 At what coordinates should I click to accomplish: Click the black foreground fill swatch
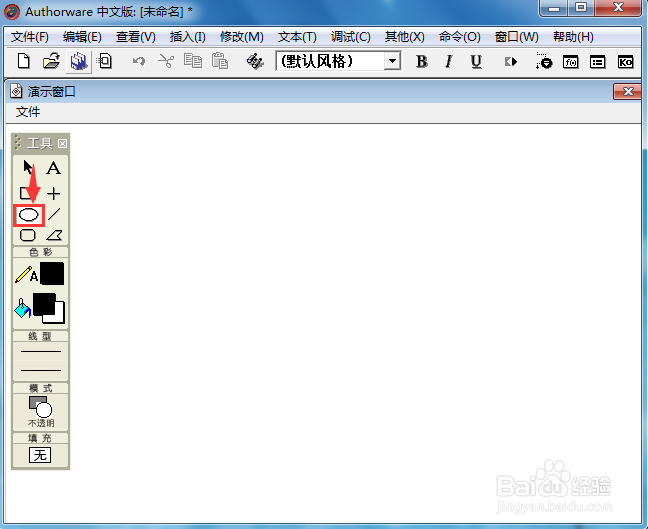43,304
